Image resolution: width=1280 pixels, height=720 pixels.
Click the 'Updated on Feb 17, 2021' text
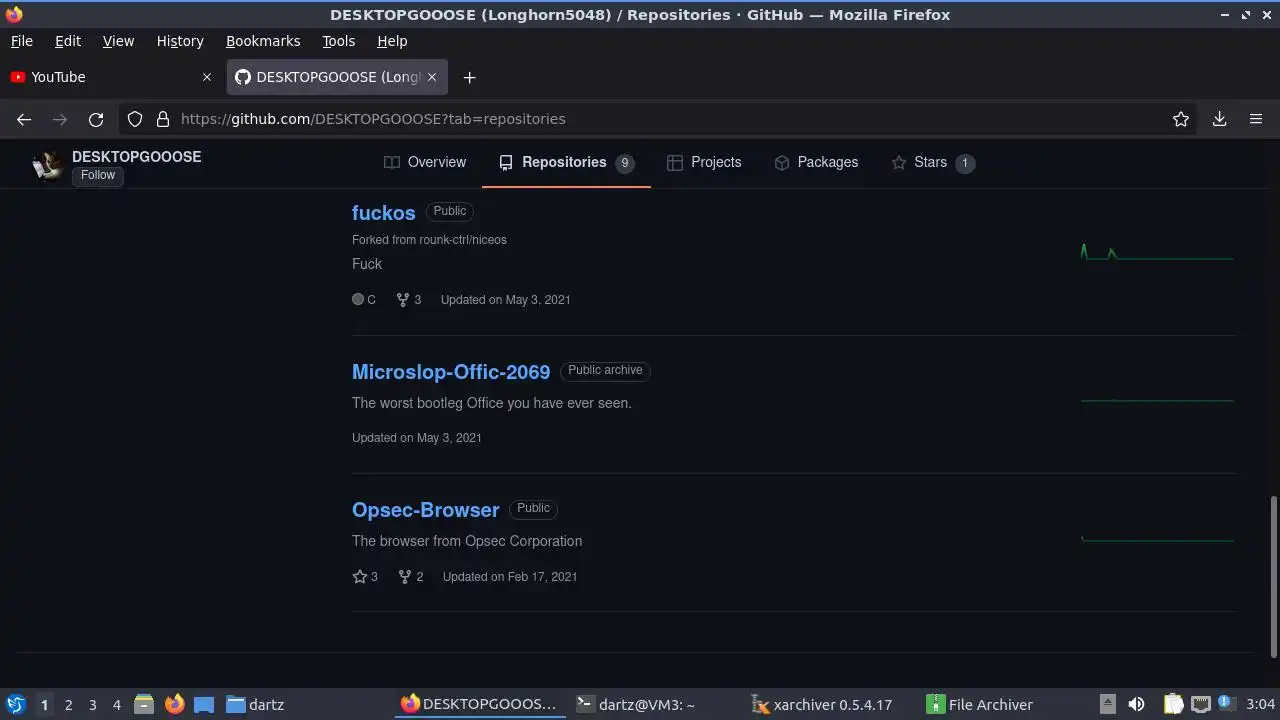click(x=510, y=577)
